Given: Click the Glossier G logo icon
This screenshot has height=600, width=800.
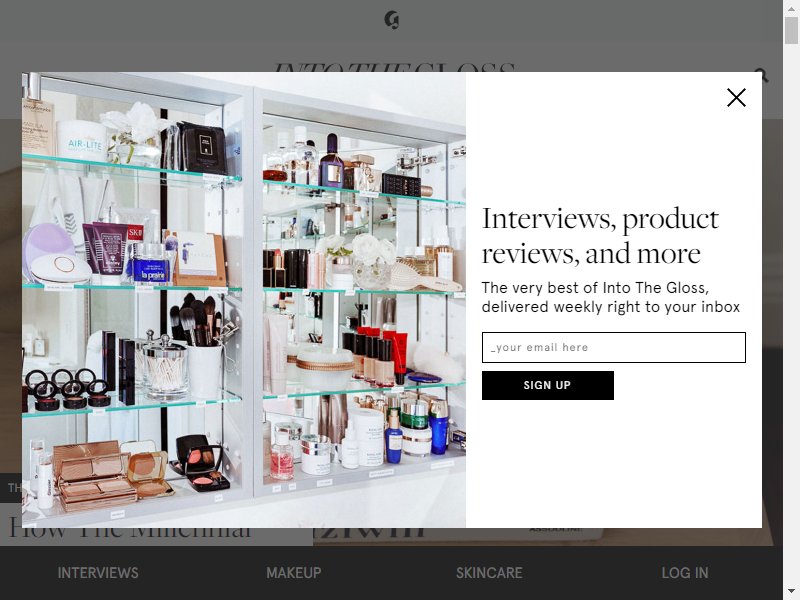Looking at the screenshot, I should [x=391, y=20].
